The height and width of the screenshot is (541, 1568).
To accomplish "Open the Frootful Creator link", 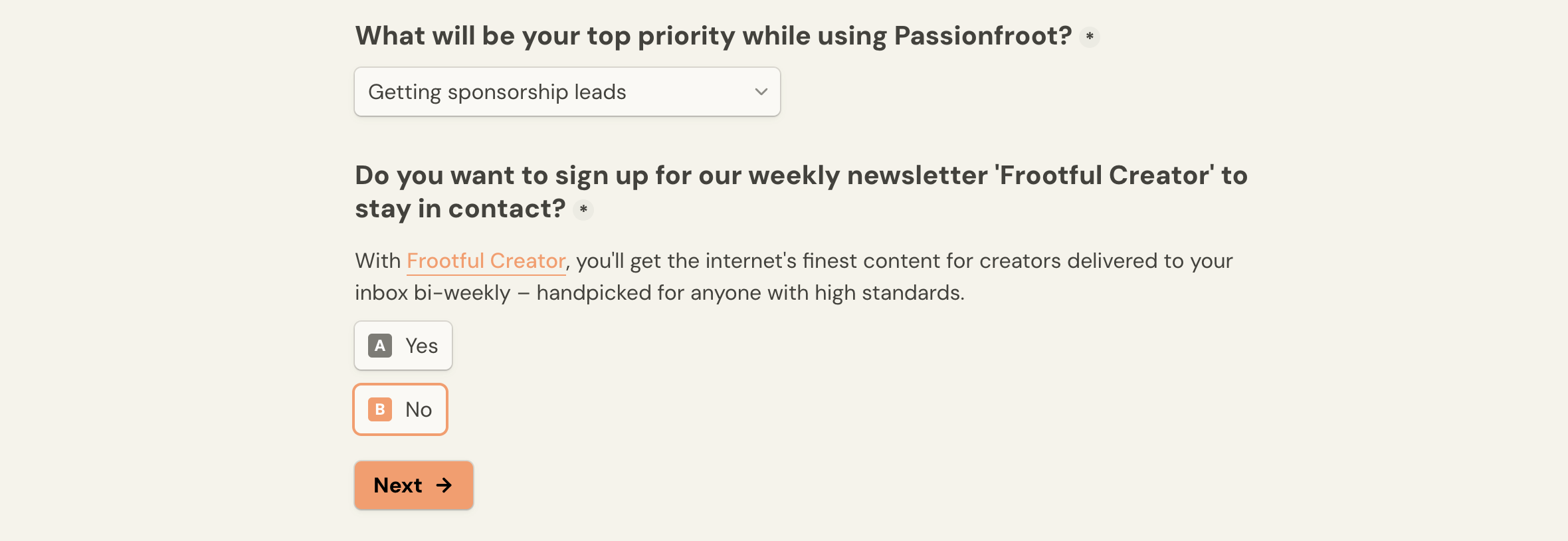I will 486,261.
